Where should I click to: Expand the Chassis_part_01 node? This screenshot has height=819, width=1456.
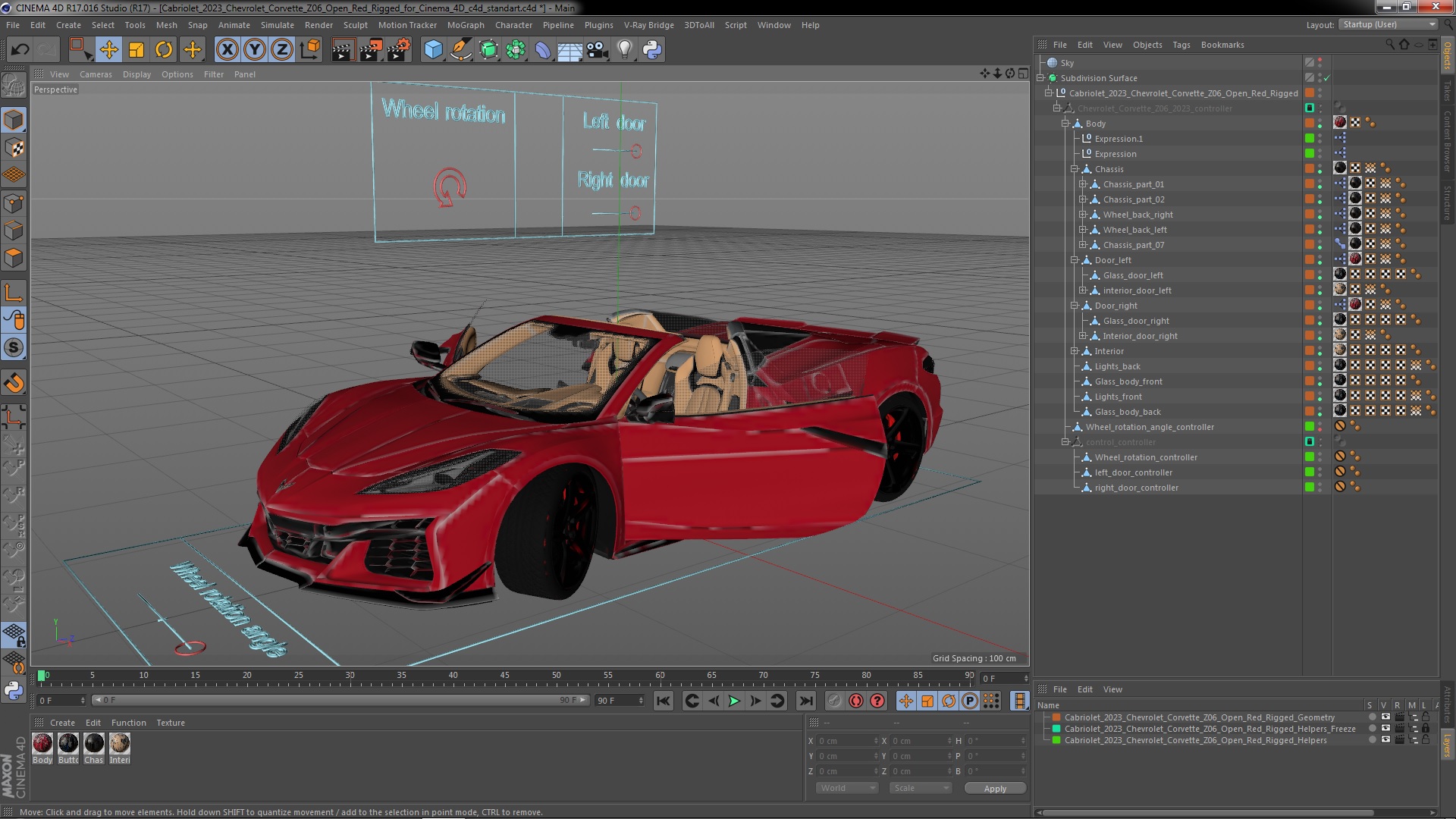[x=1083, y=184]
